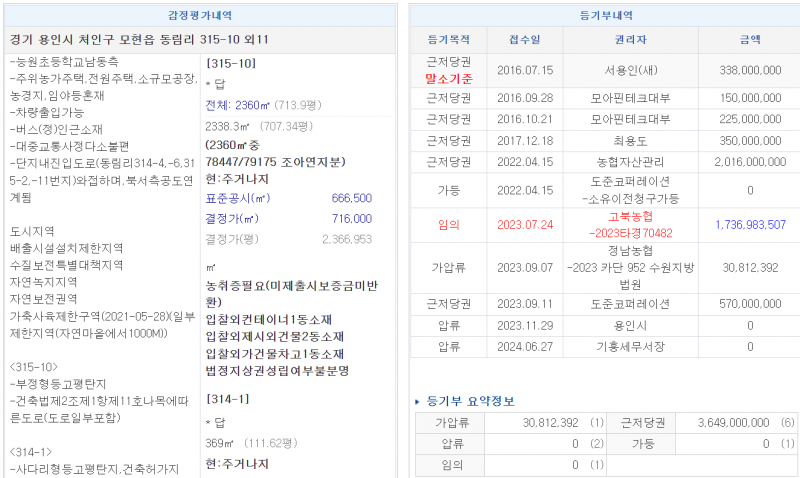Click the arrow icon beside 등기부 요약정보

tap(419, 401)
